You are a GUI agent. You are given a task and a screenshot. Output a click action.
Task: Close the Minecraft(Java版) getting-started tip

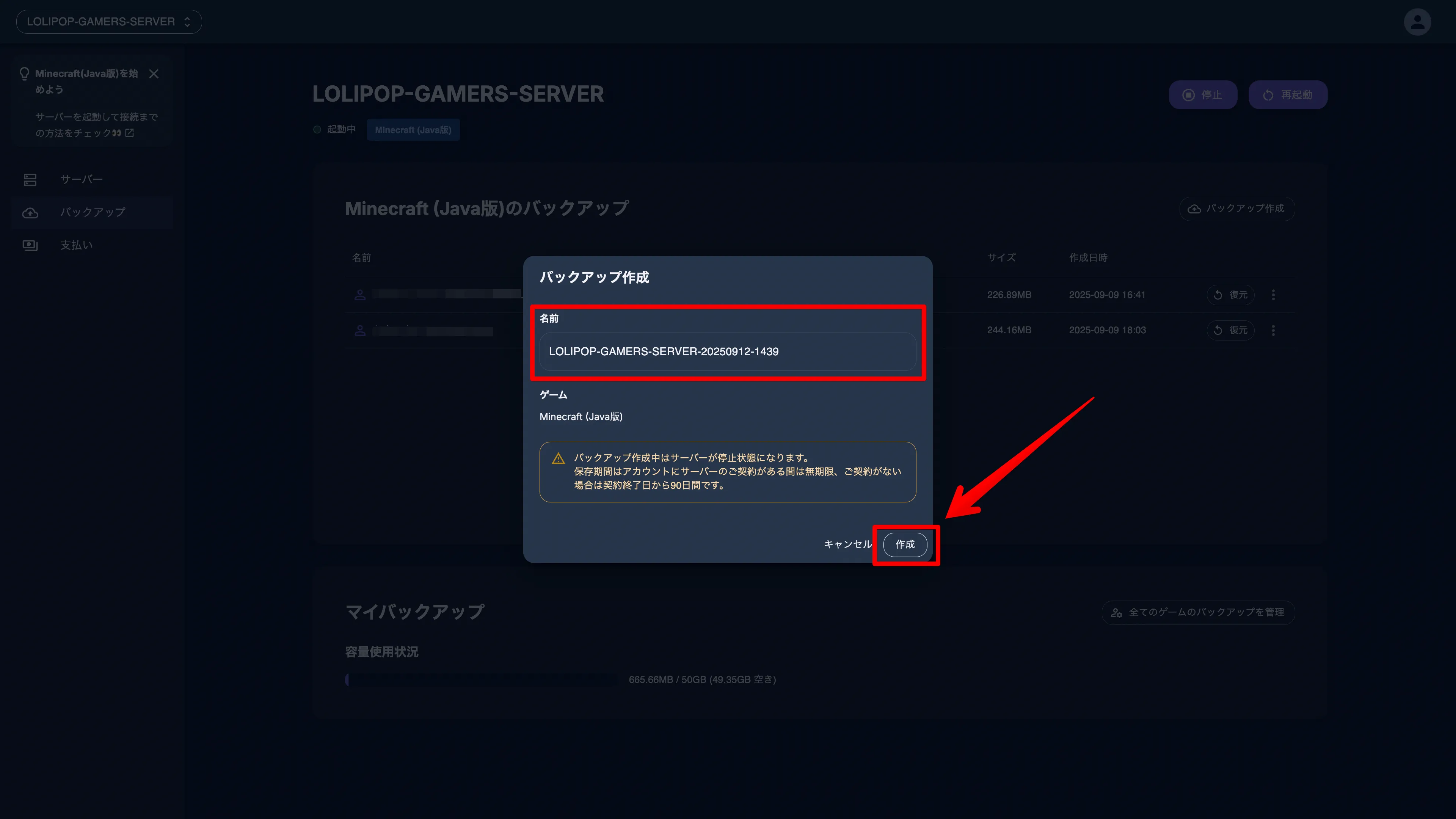pos(154,74)
